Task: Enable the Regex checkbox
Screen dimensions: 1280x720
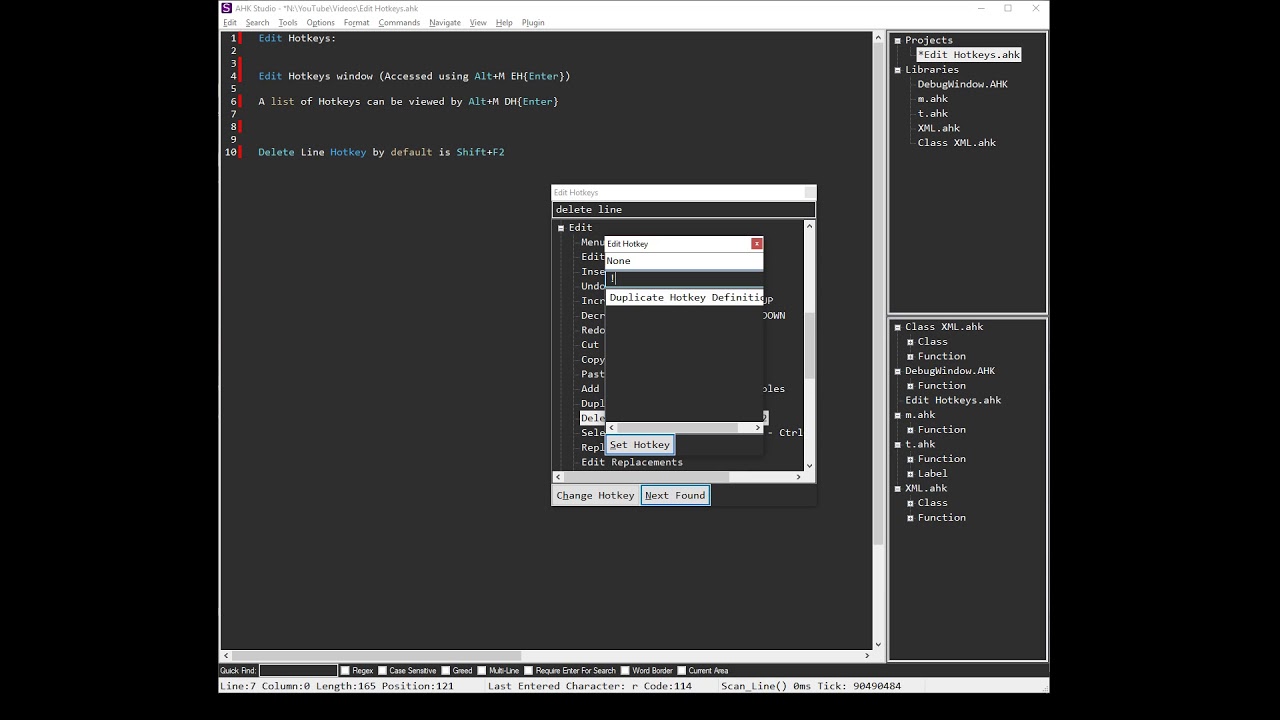Action: coord(345,670)
